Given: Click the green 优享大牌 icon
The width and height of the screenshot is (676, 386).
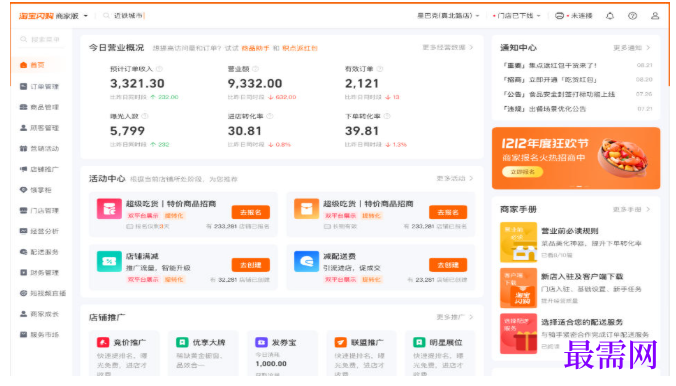Looking at the screenshot, I should tap(182, 342).
